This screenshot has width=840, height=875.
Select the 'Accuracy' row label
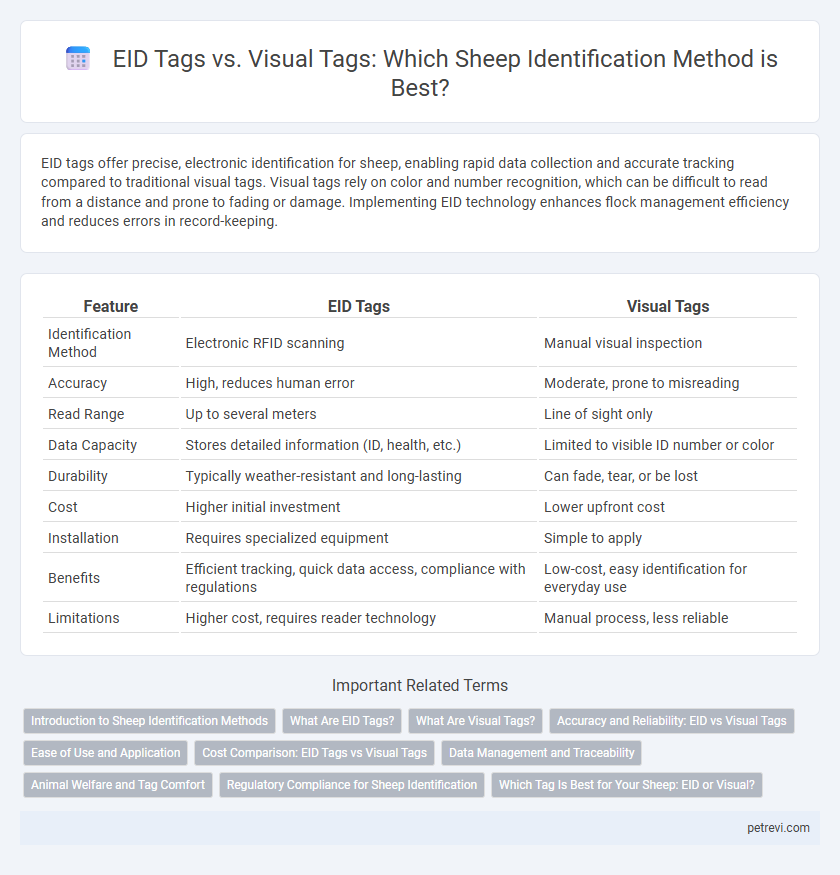(x=111, y=383)
